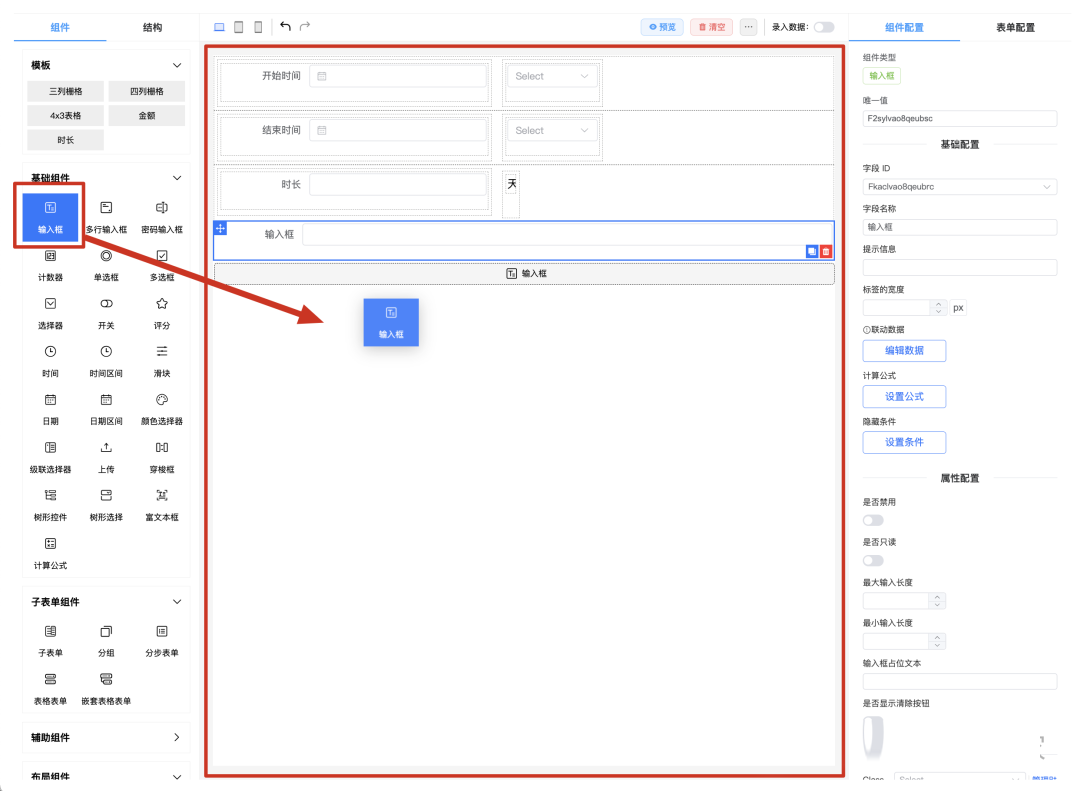Copy the selected 输入框 field
Viewport: 1080px width, 791px height.
pos(812,252)
